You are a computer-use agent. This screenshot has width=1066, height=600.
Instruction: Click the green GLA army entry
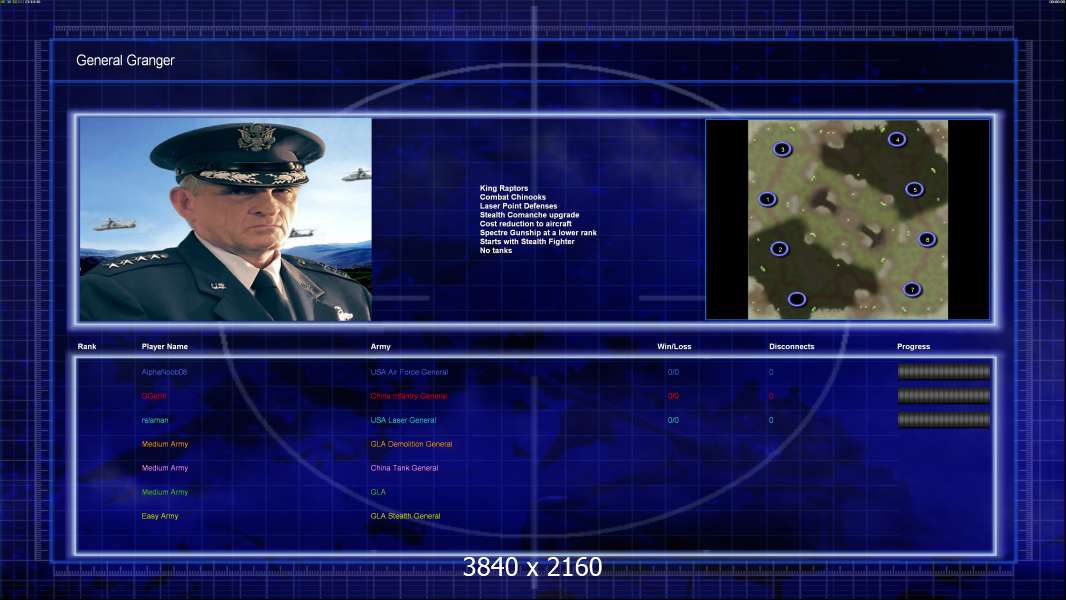point(378,492)
